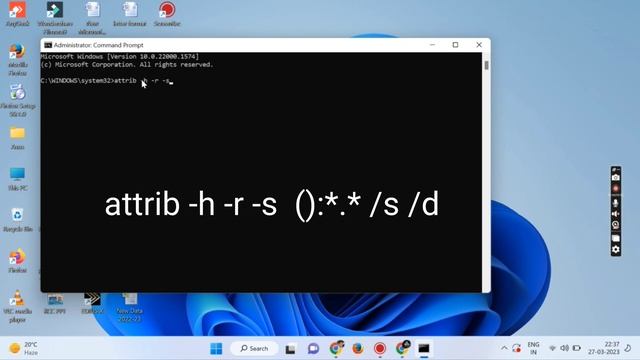The height and width of the screenshot is (360, 640).
Task: Open the weather widget showing 20°C Haze
Action: point(24,348)
